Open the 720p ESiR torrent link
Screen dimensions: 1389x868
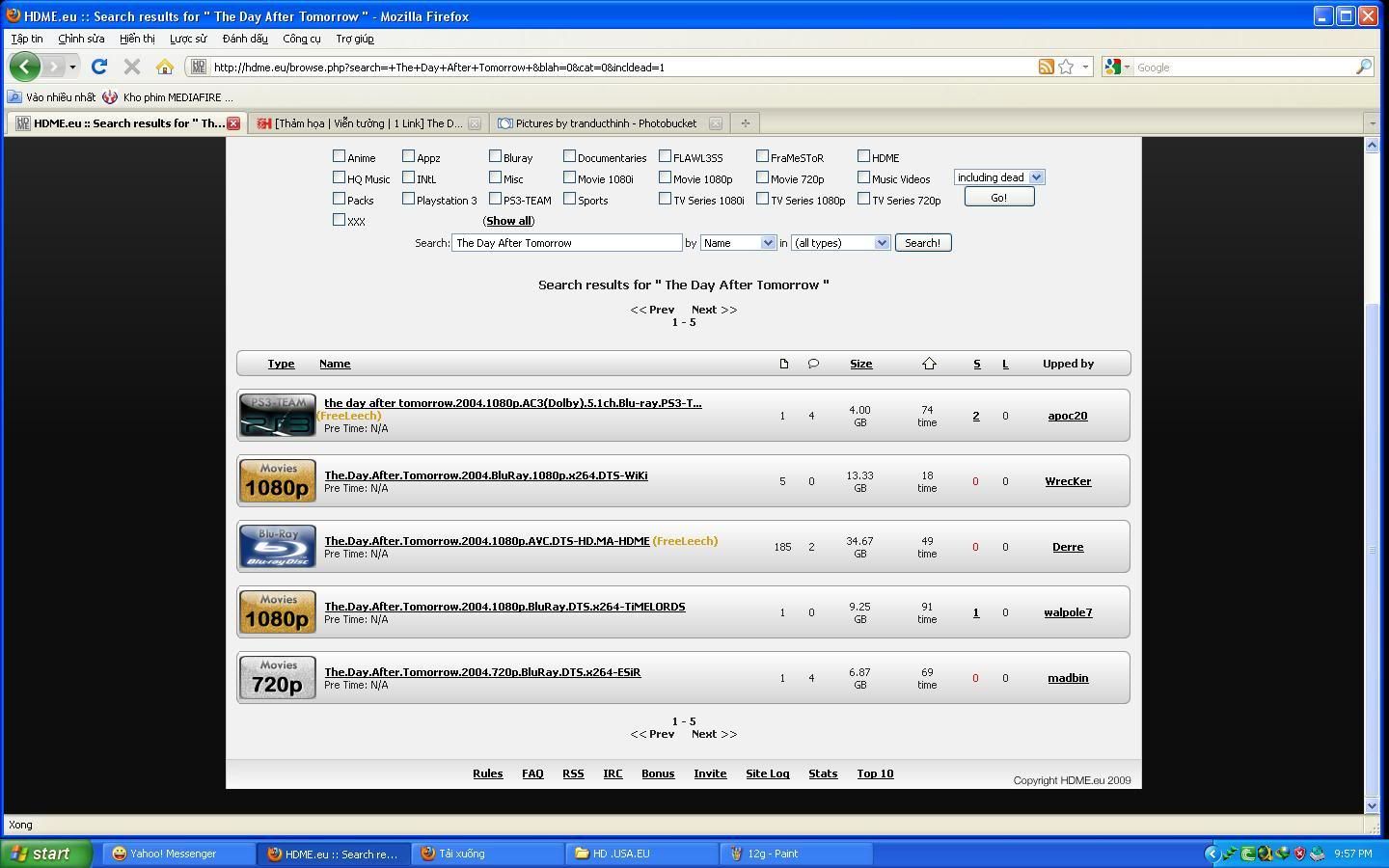pos(482,672)
